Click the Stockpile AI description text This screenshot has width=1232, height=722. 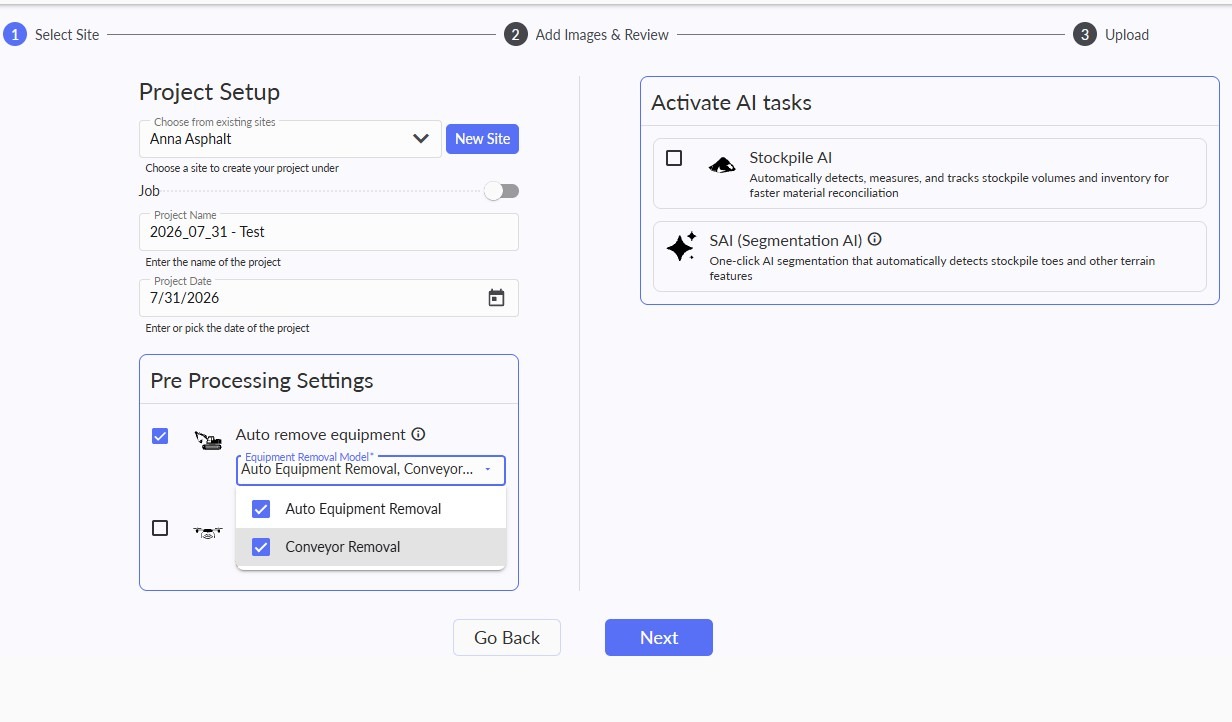coord(959,186)
